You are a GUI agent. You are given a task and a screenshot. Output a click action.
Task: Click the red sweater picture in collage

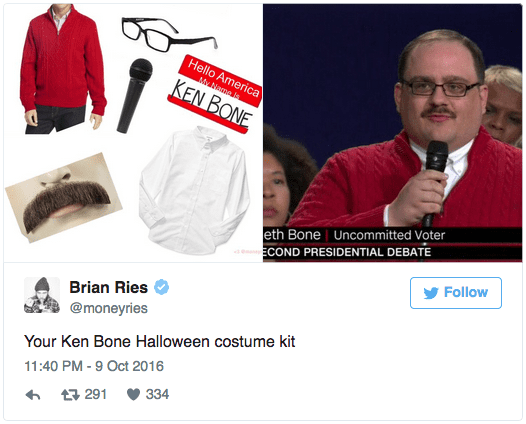[x=62, y=69]
